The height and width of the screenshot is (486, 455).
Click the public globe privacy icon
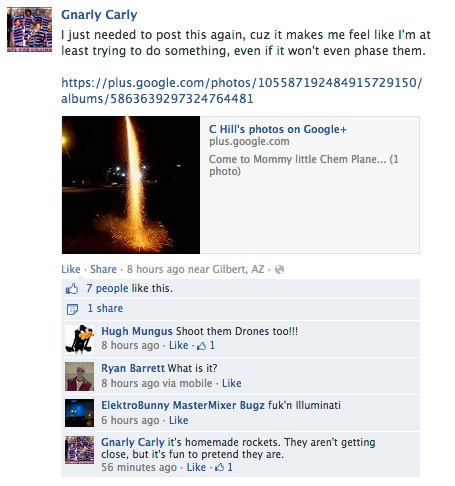tap(280, 269)
